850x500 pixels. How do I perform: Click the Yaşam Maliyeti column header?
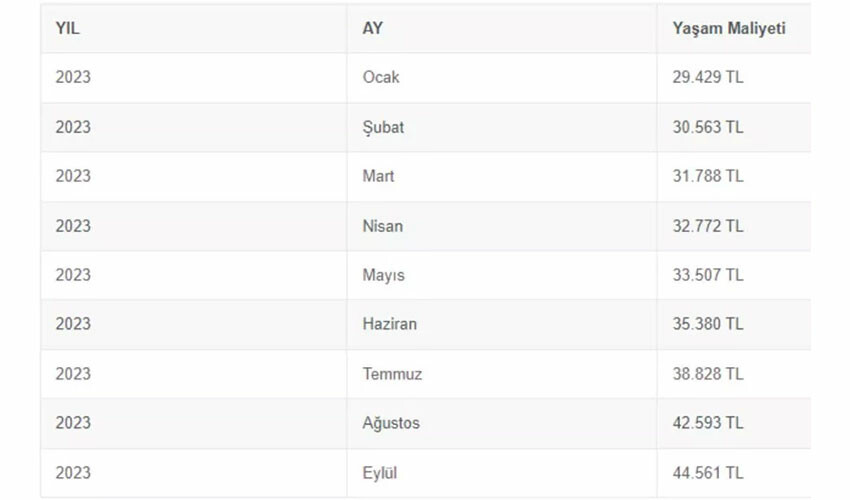(728, 28)
